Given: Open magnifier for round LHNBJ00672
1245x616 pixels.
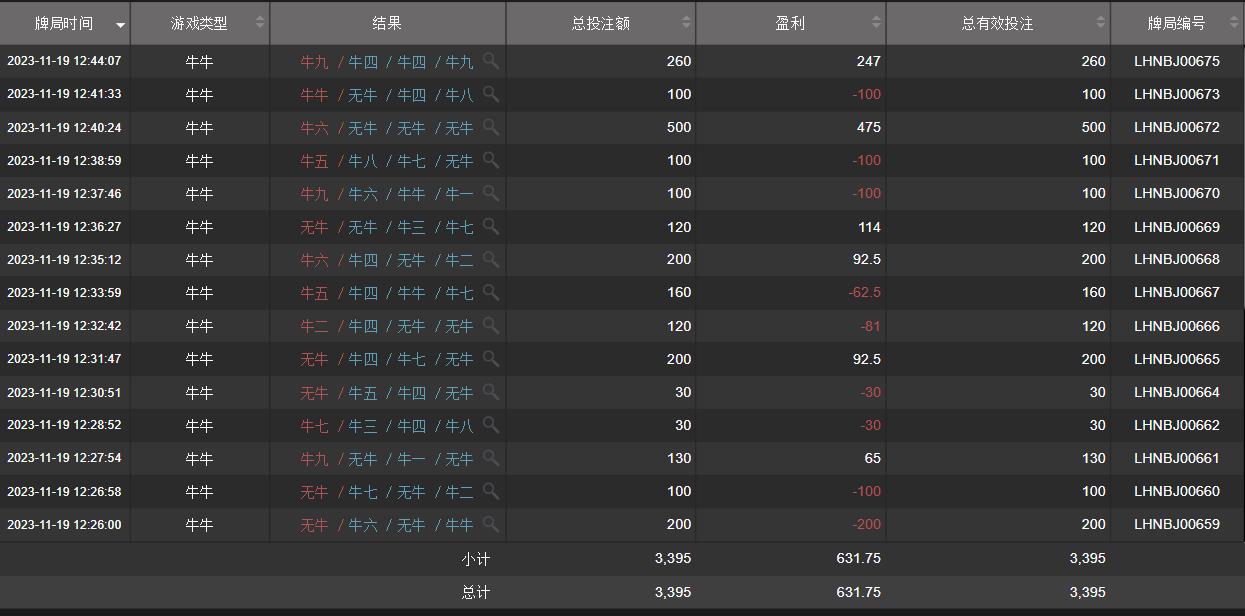Looking at the screenshot, I should [x=491, y=127].
